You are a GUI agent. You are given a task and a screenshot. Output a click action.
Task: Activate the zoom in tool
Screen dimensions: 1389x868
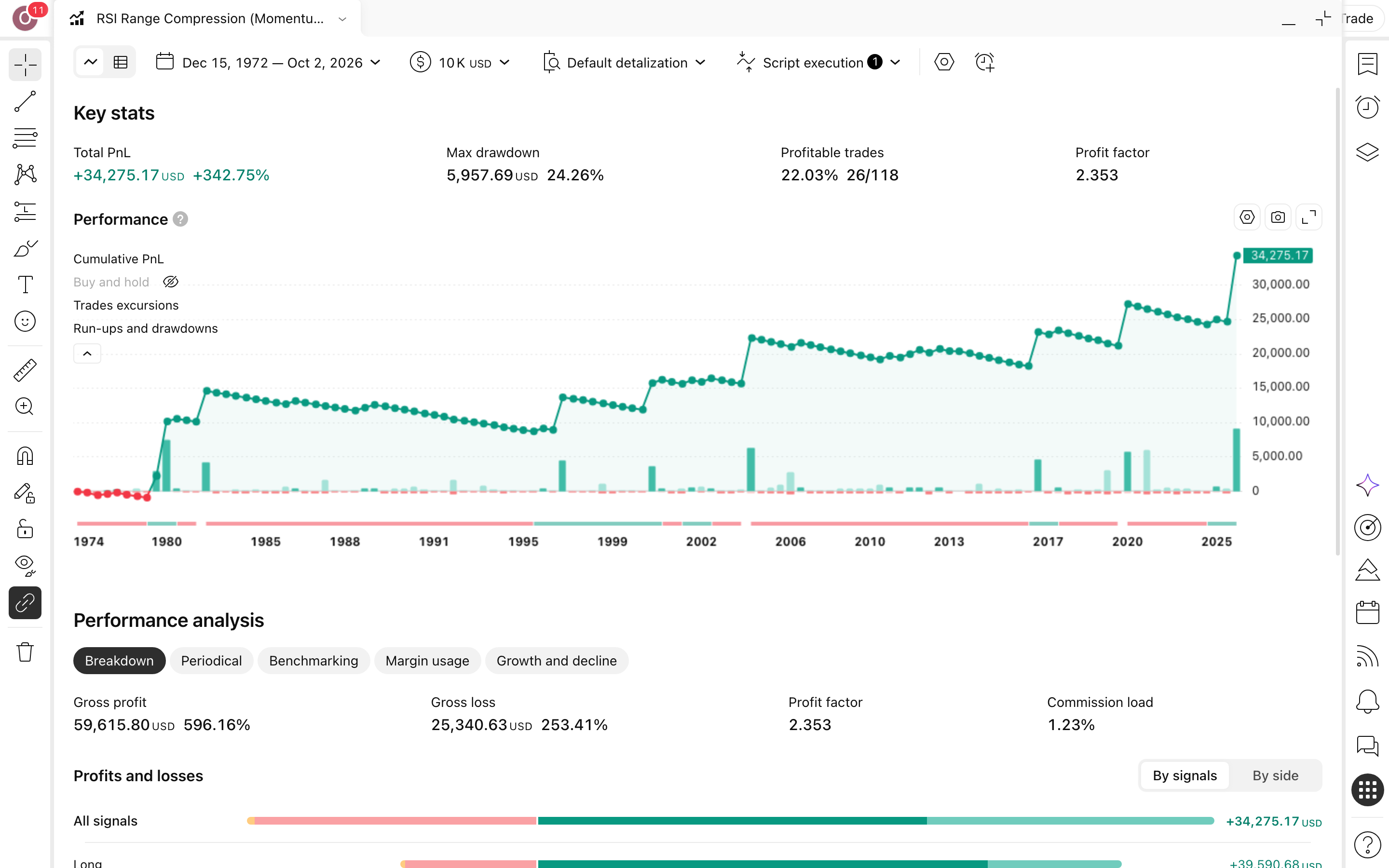tap(25, 407)
